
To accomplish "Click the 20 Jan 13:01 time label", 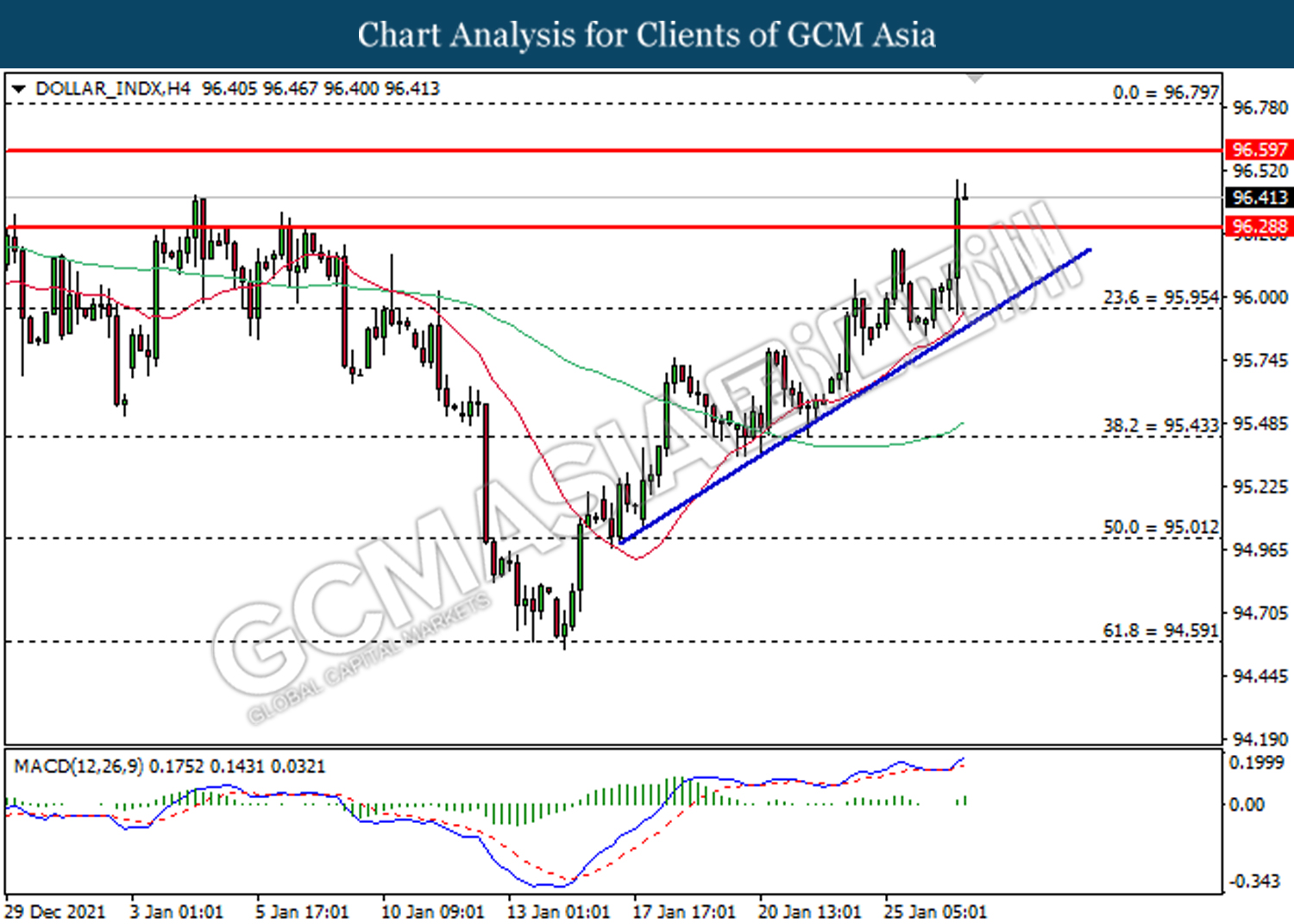I will pos(810,912).
